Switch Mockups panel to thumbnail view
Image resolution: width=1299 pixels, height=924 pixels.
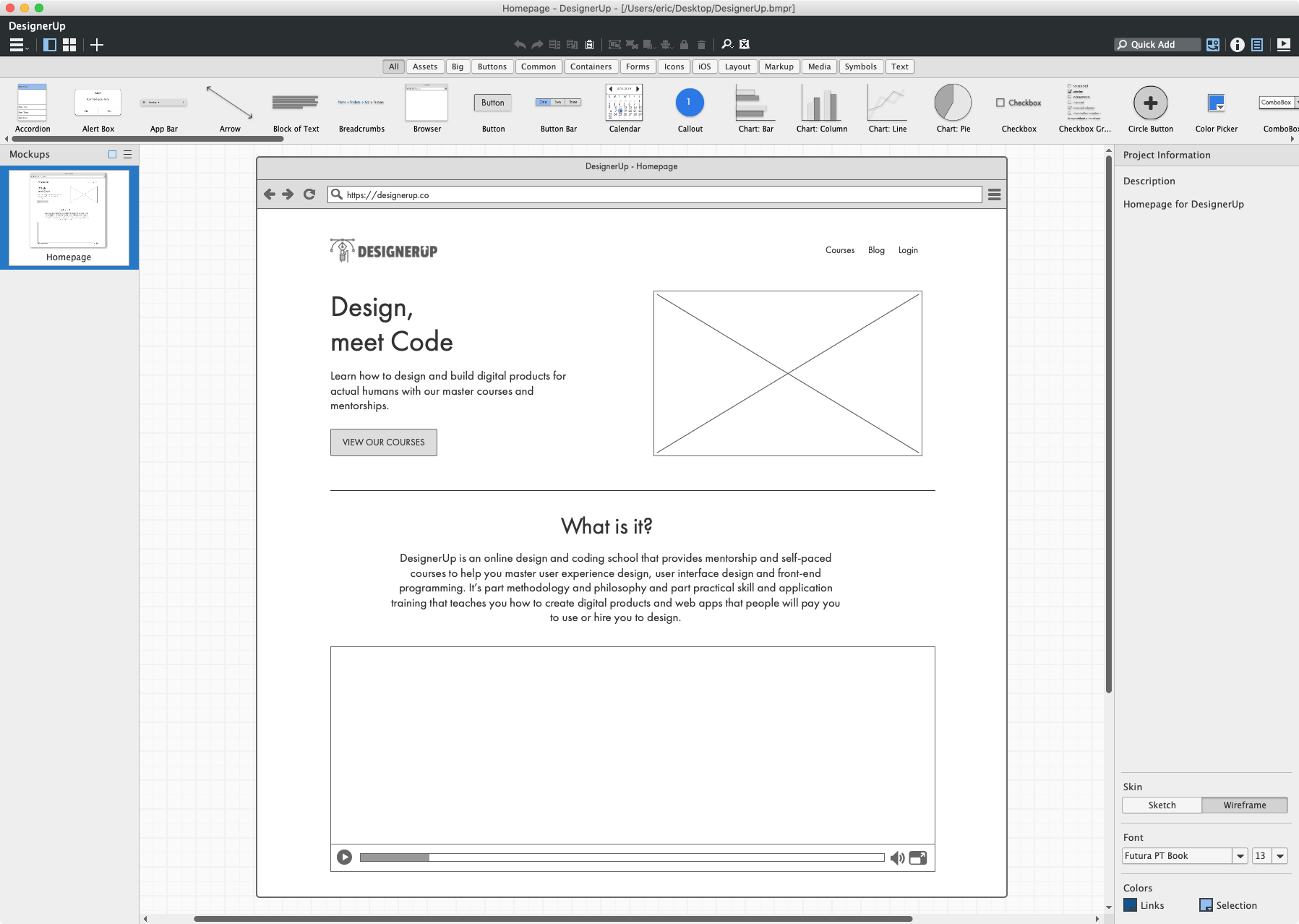(x=112, y=155)
